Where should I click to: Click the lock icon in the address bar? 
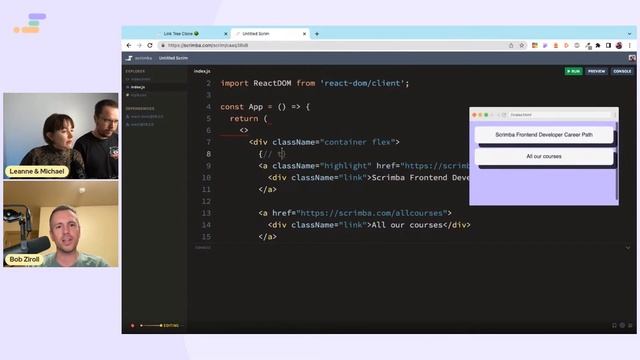pos(163,45)
